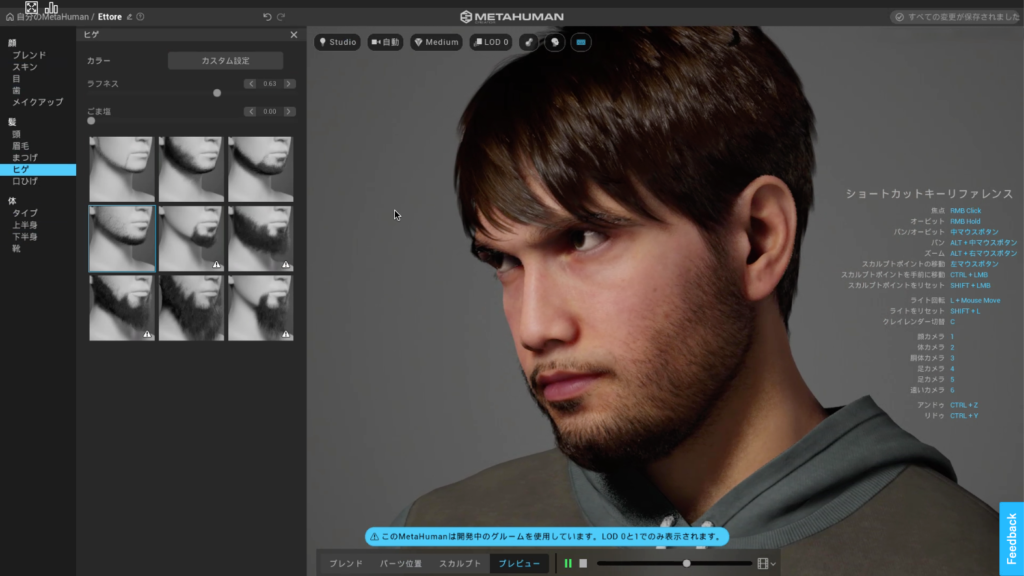This screenshot has width=1024, height=576.
Task: Click the 自分のMetaHuman breadcrumb link
Action: tap(52, 17)
